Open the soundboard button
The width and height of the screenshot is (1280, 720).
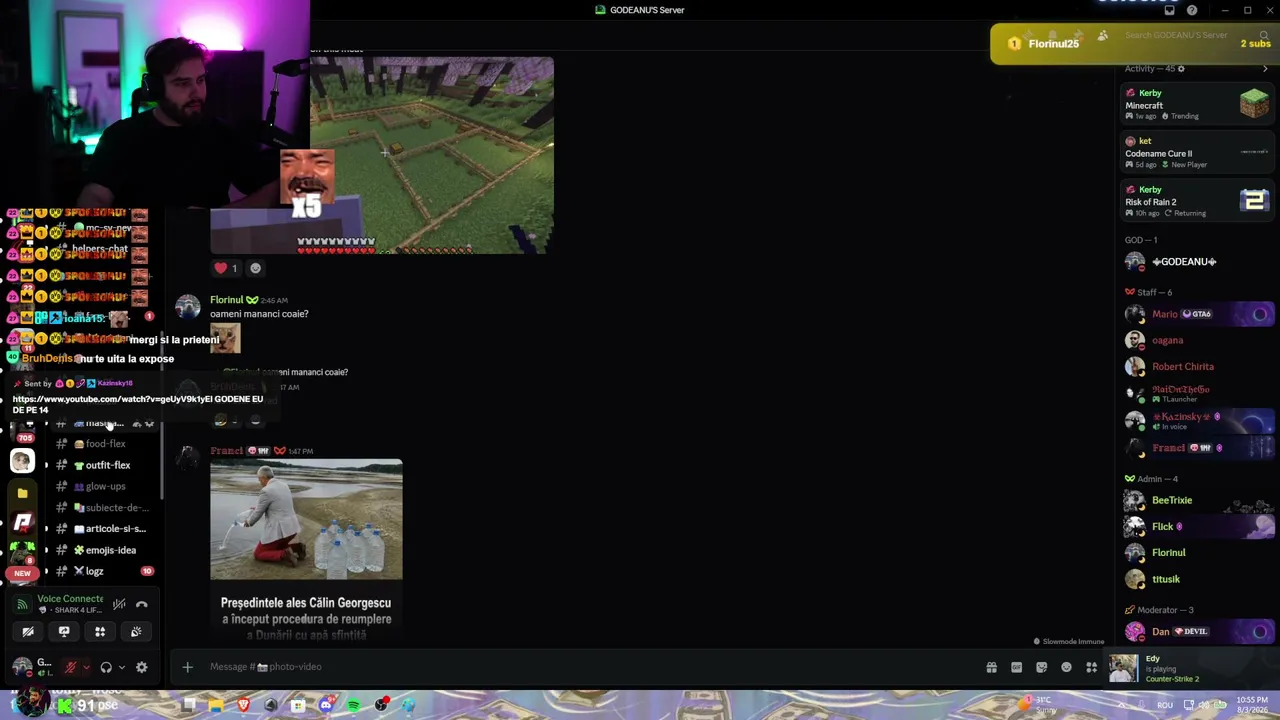tap(136, 632)
